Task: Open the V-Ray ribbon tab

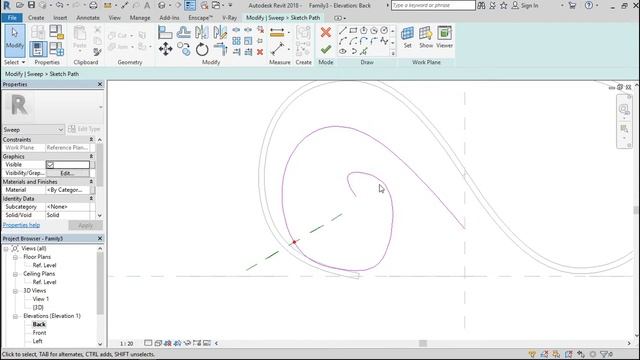Action: click(229, 18)
